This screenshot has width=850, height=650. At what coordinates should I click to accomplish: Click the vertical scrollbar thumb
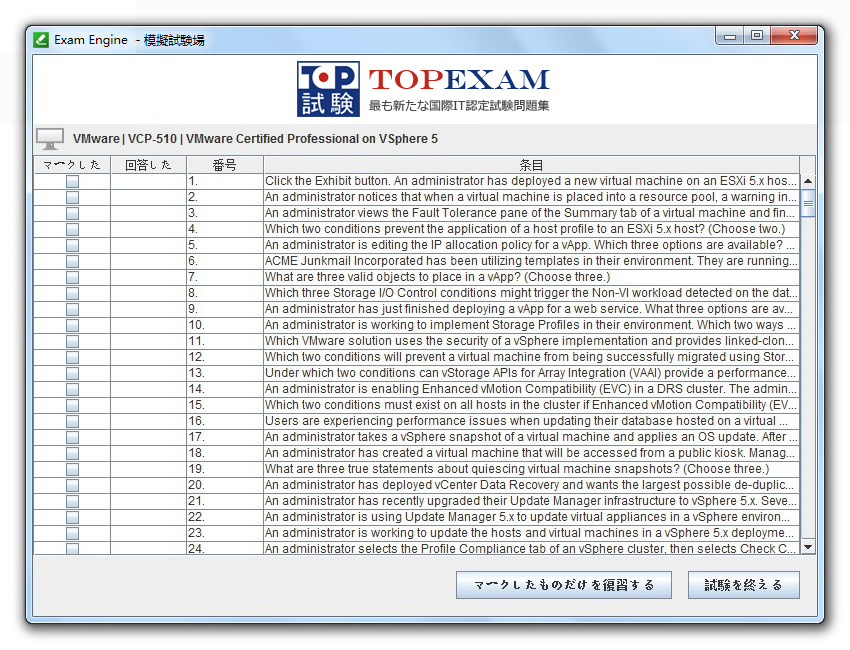point(808,203)
